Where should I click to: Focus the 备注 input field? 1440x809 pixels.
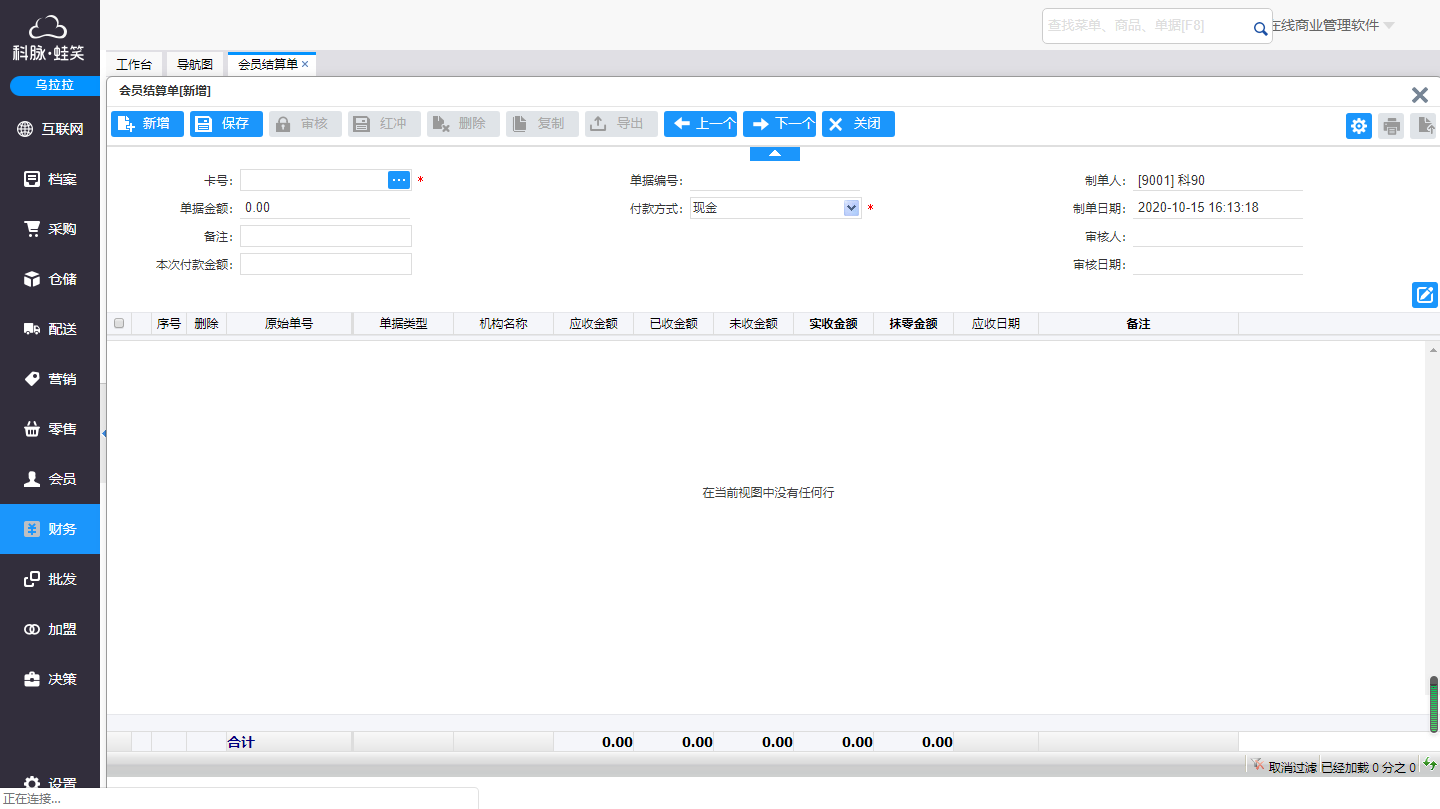pos(326,236)
